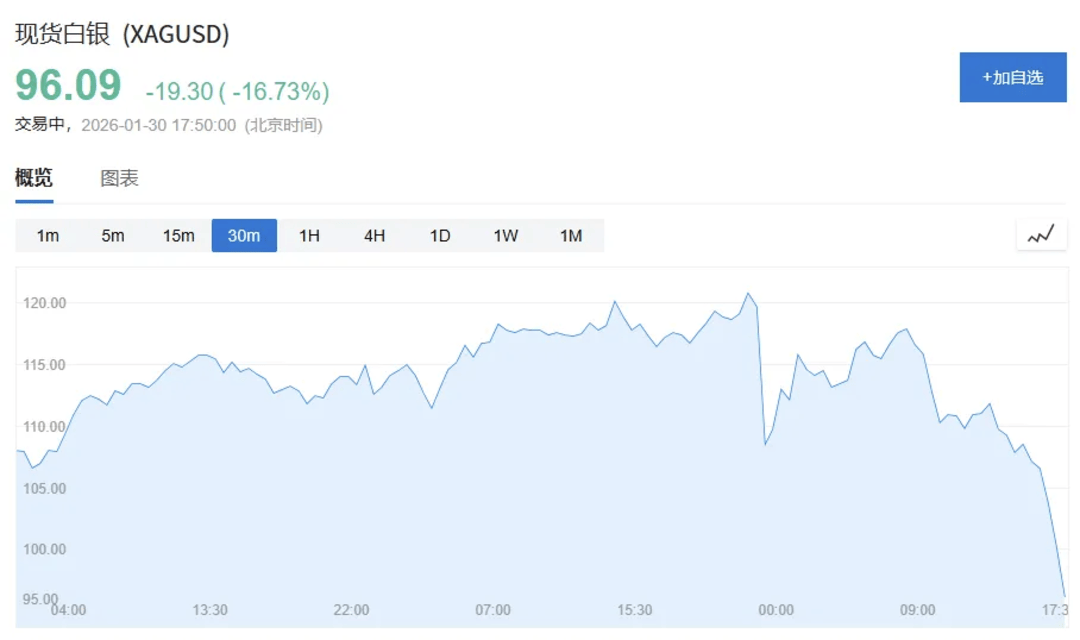
Task: Switch to the 4H timeframe
Action: coord(375,235)
